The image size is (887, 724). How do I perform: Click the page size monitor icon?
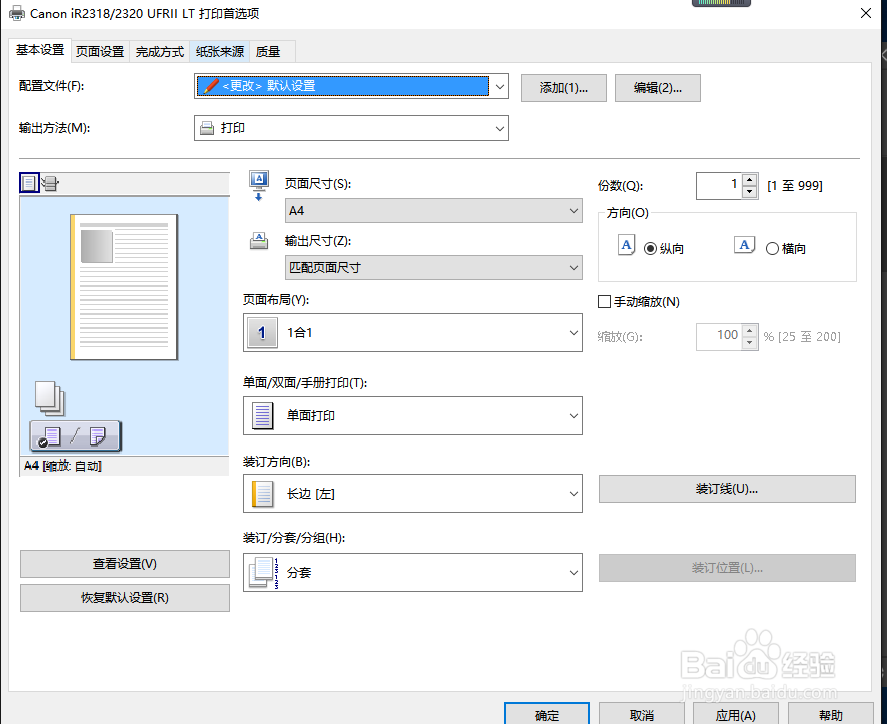259,186
